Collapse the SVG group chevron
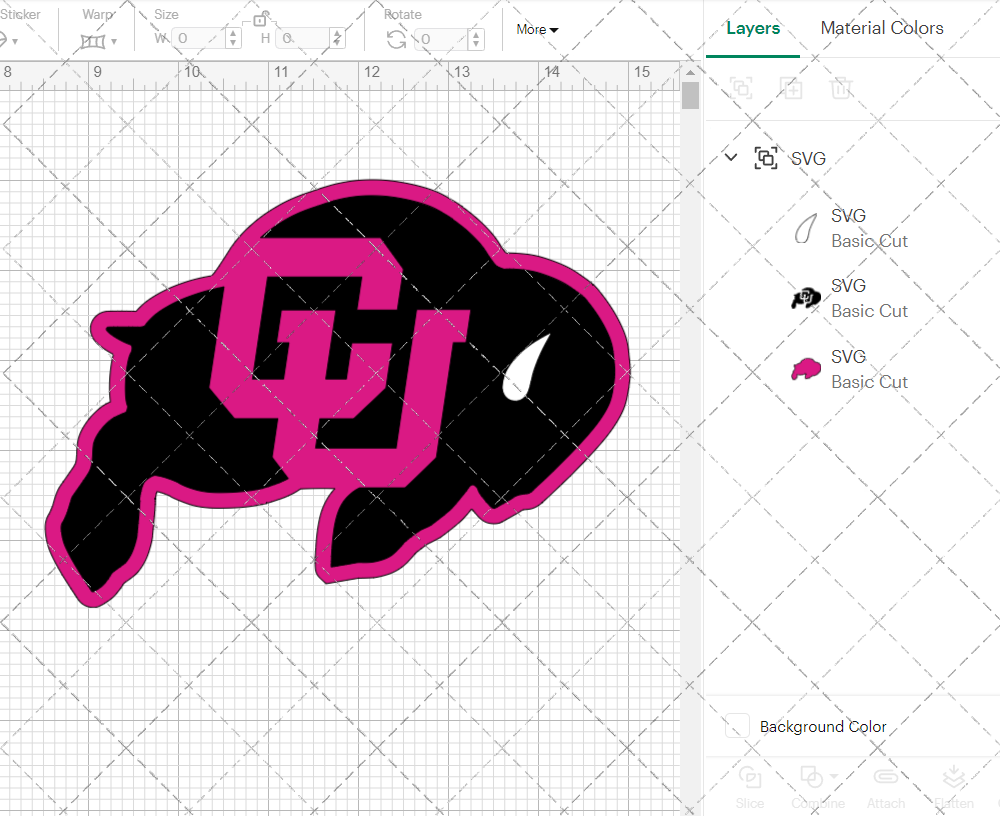 pos(731,157)
